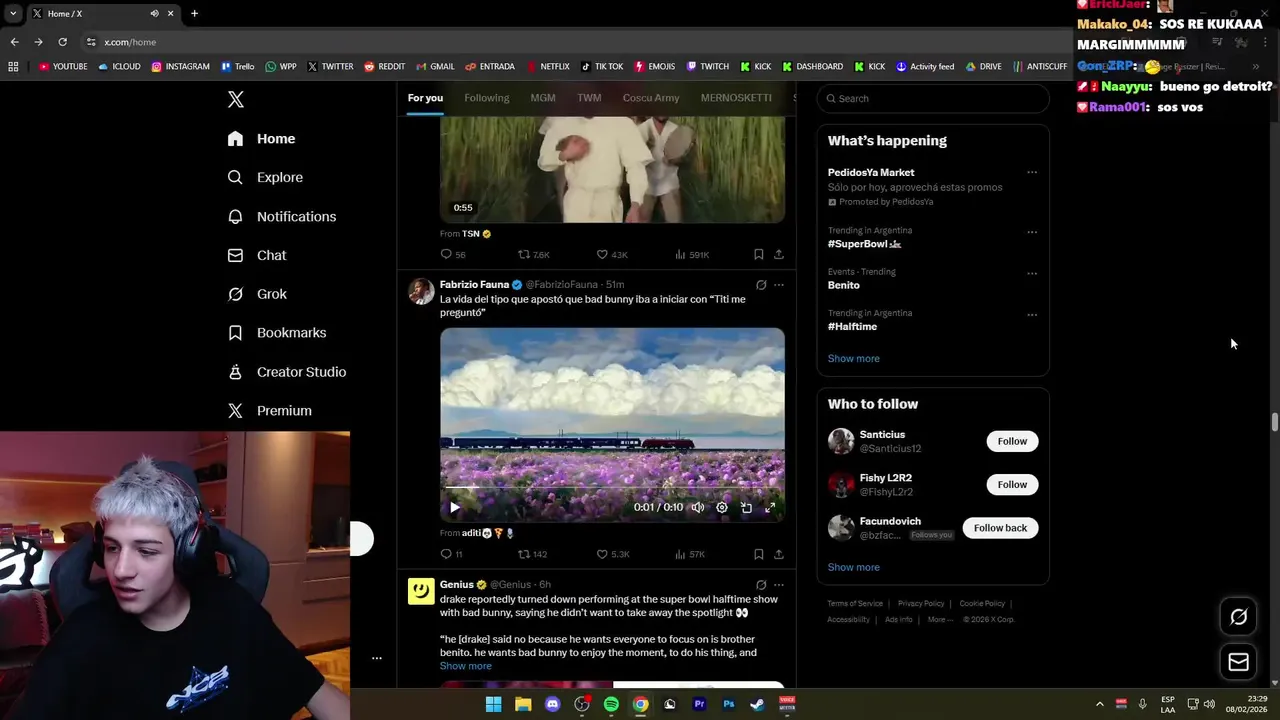Open the TWITCH bookmark in bookmarks bar
1280x720 pixels.
tap(707, 67)
